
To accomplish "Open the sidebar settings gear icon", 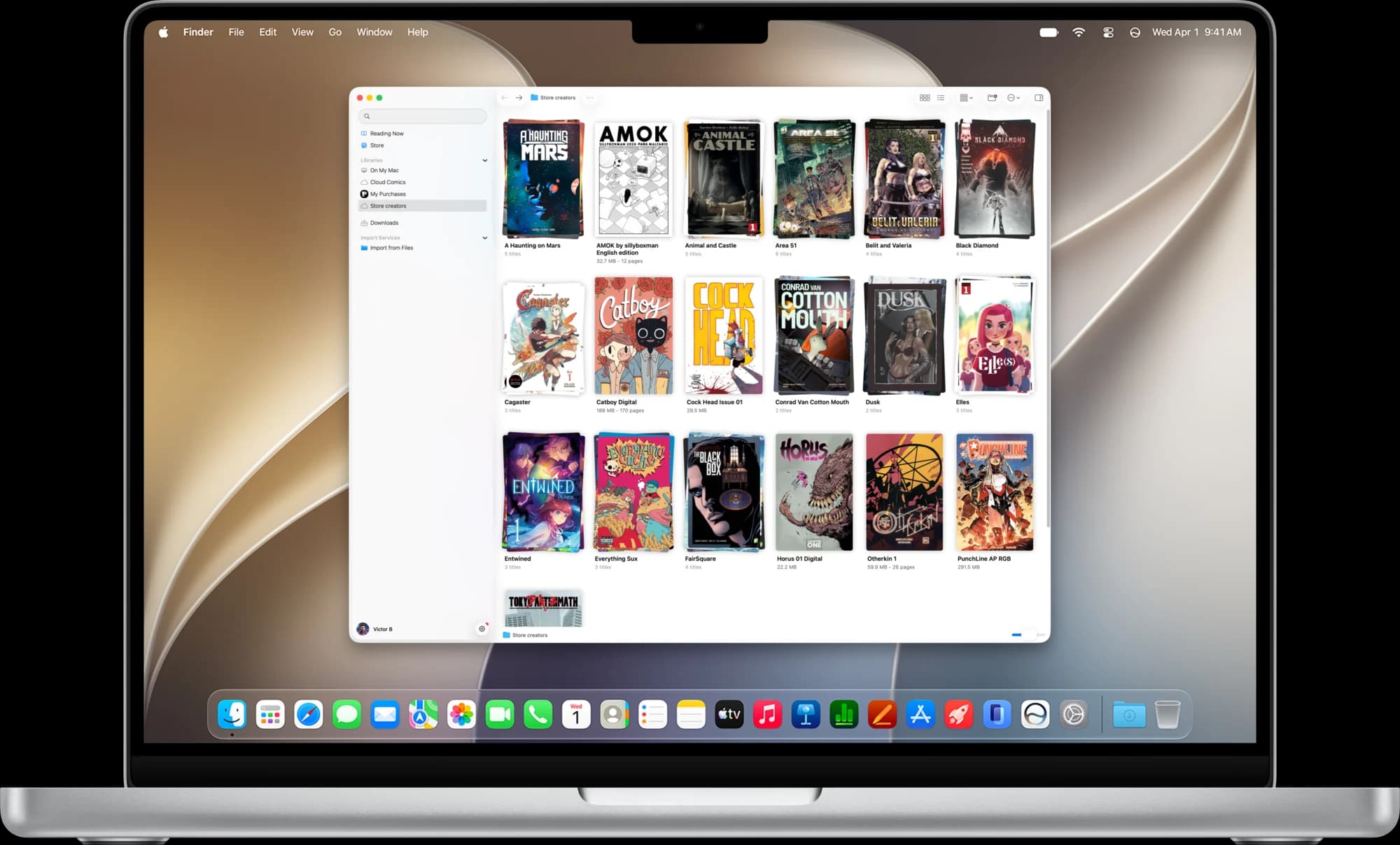I will click(x=482, y=629).
